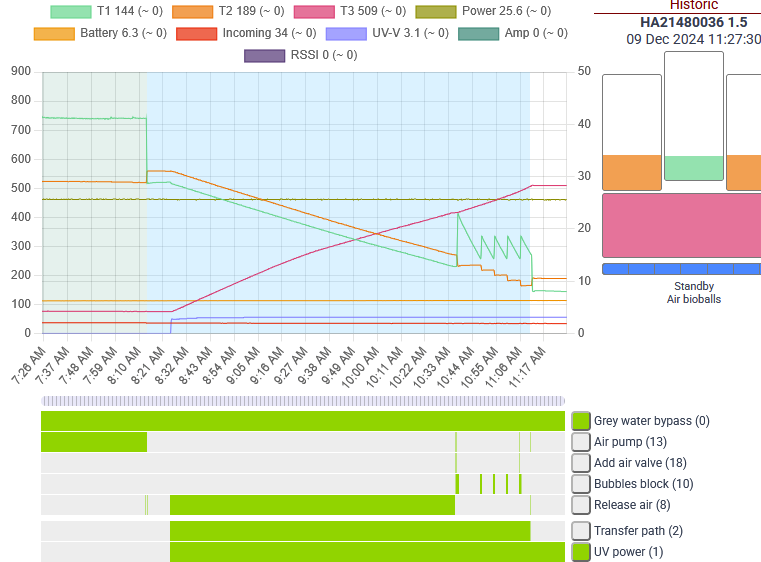Hide the Amp 0 series in the legend
Screen dimensions: 761x562
point(479,34)
